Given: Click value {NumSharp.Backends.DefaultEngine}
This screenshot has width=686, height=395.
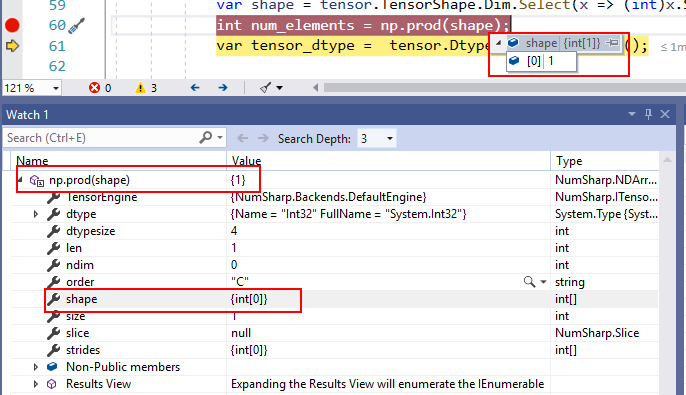Looking at the screenshot, I should coord(328,197).
